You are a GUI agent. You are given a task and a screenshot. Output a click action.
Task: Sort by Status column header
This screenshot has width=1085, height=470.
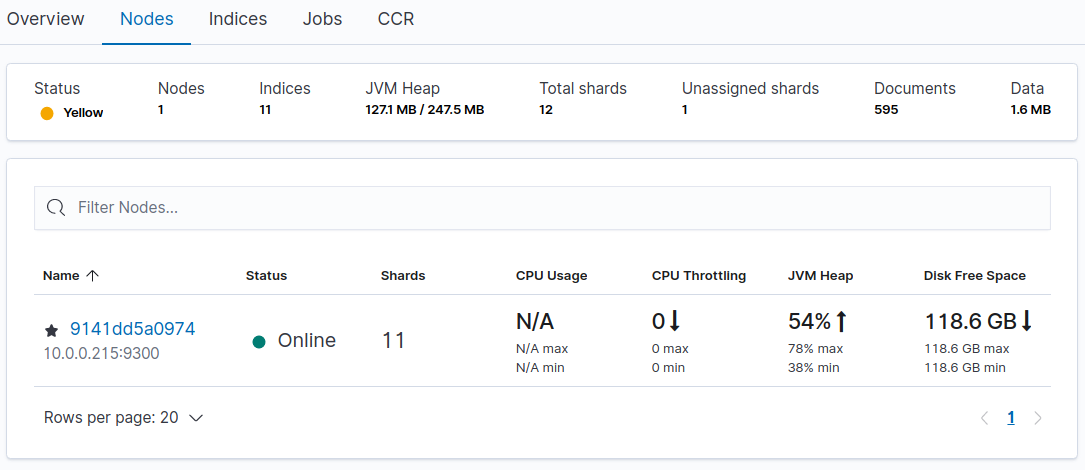click(x=266, y=275)
